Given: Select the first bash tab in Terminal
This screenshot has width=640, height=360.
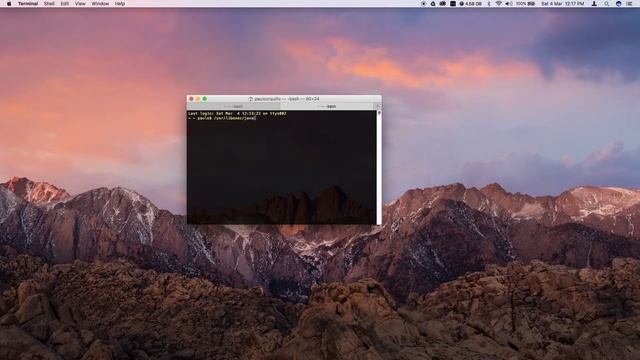Looking at the screenshot, I should point(233,106).
